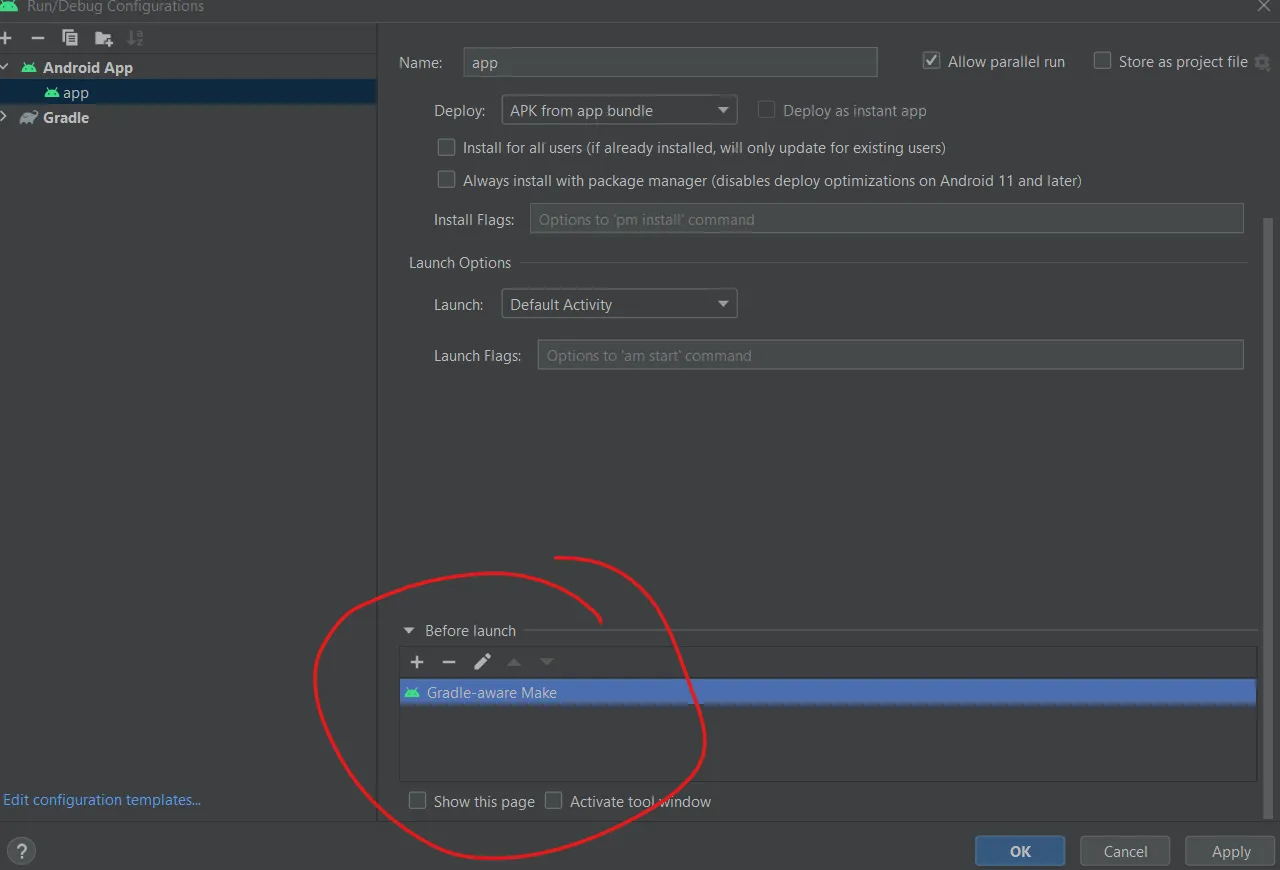Enable Install for all users option
Viewport: 1280px width, 870px height.
[x=446, y=147]
